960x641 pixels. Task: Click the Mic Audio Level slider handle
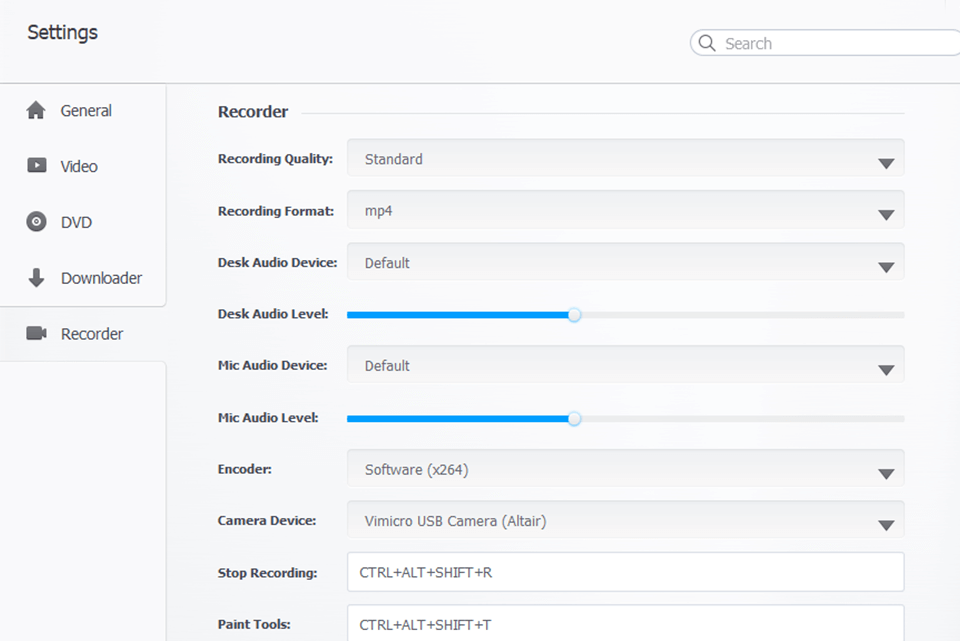point(573,418)
